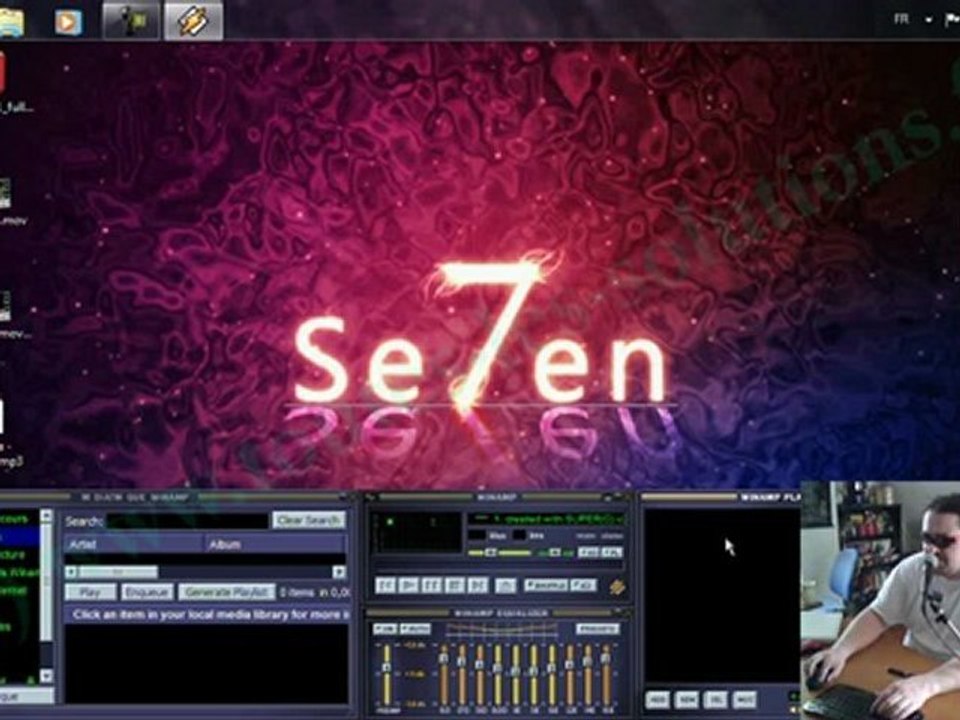Click the Action Center flag icon
The image size is (960, 720).
pos(952,20)
